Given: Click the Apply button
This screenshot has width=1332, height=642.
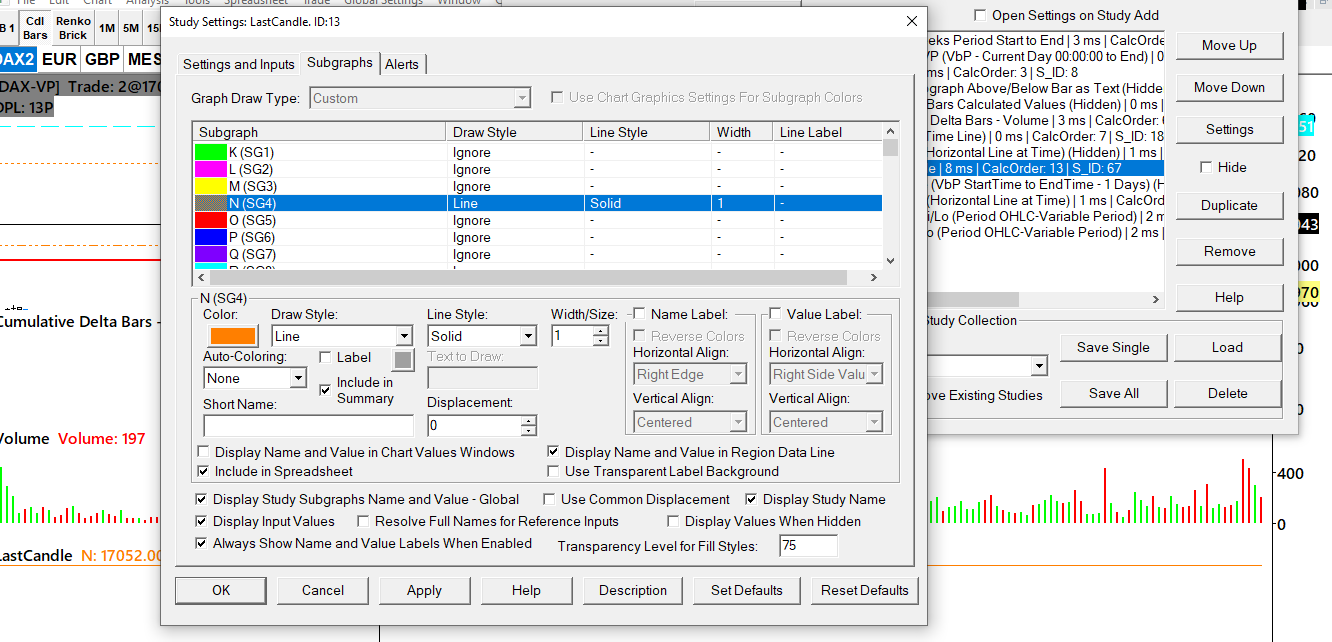Looking at the screenshot, I should click(x=424, y=590).
